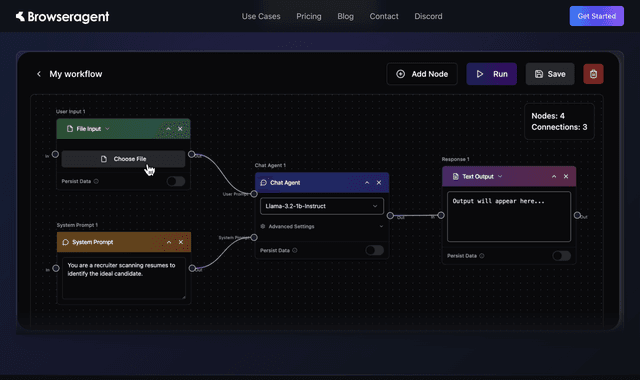
Task: Close the Text Output node
Action: (566, 176)
